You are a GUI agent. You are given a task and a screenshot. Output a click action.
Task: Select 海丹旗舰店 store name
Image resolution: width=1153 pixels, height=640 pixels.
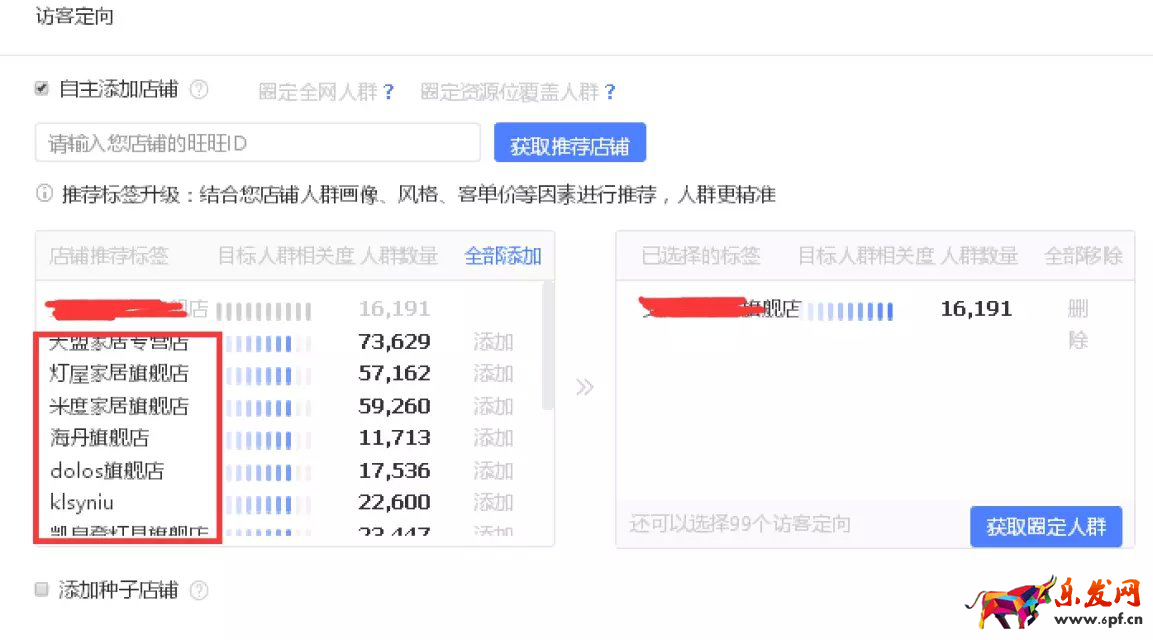tap(99, 438)
